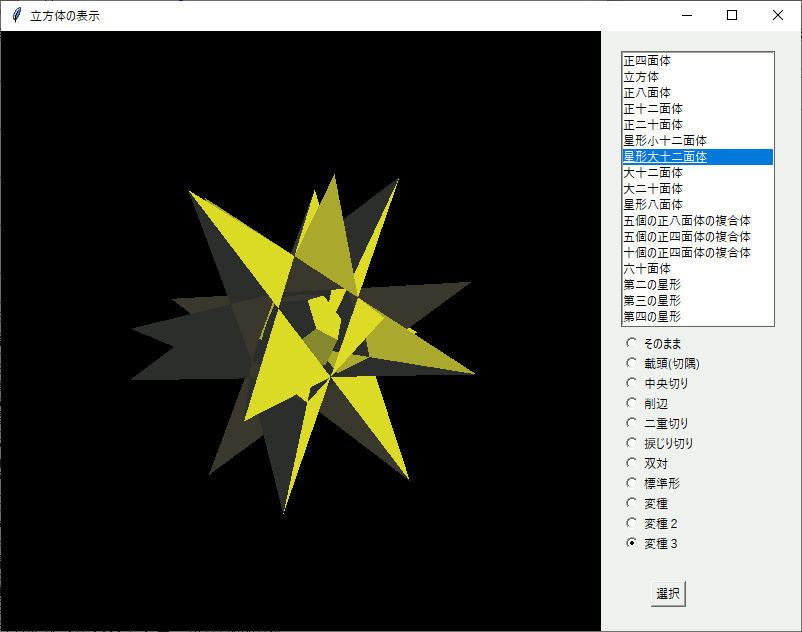Pick 五個の正八面体の複合体 entry
802x632 pixels.
[697, 221]
